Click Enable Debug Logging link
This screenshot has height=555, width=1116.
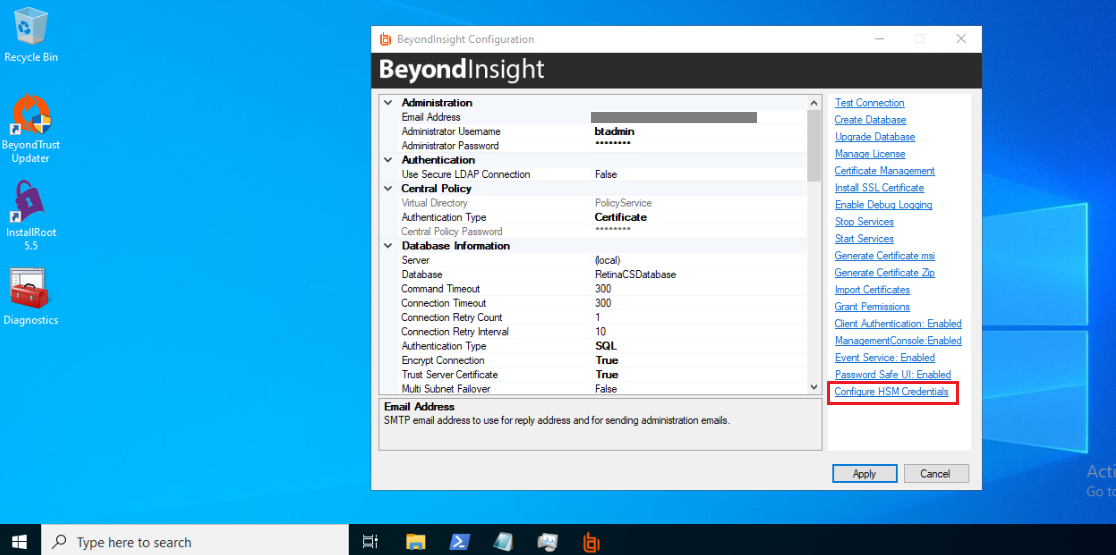click(x=883, y=205)
